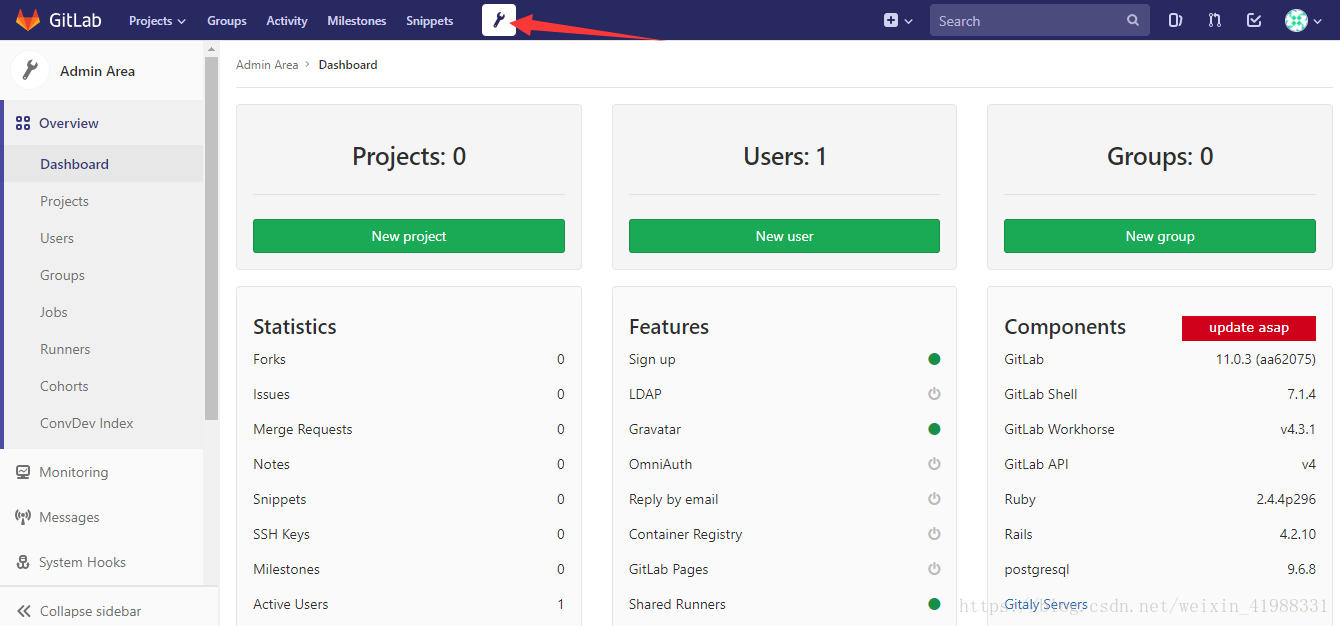Open the Issues icon in navbar
Image resolution: width=1340 pixels, height=626 pixels.
click(1176, 20)
